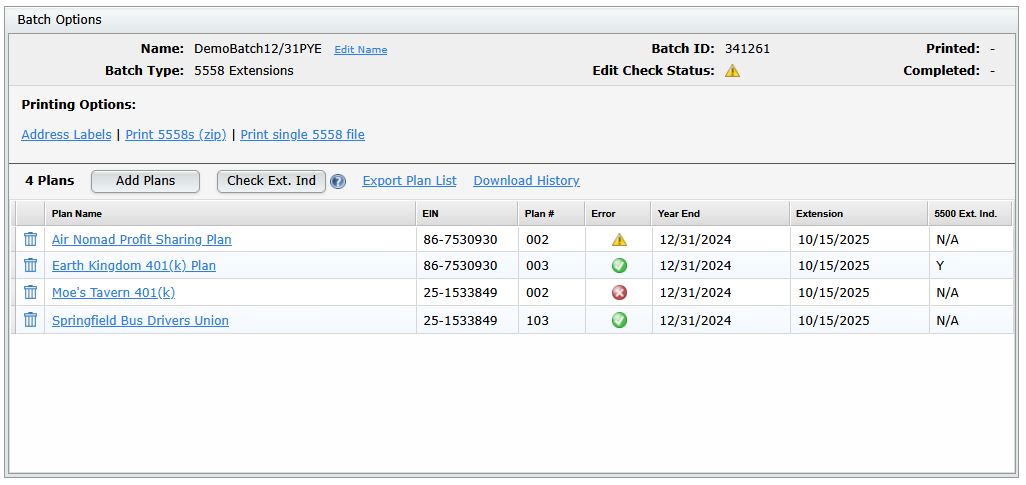Click Batch ID value 341261

point(747,48)
